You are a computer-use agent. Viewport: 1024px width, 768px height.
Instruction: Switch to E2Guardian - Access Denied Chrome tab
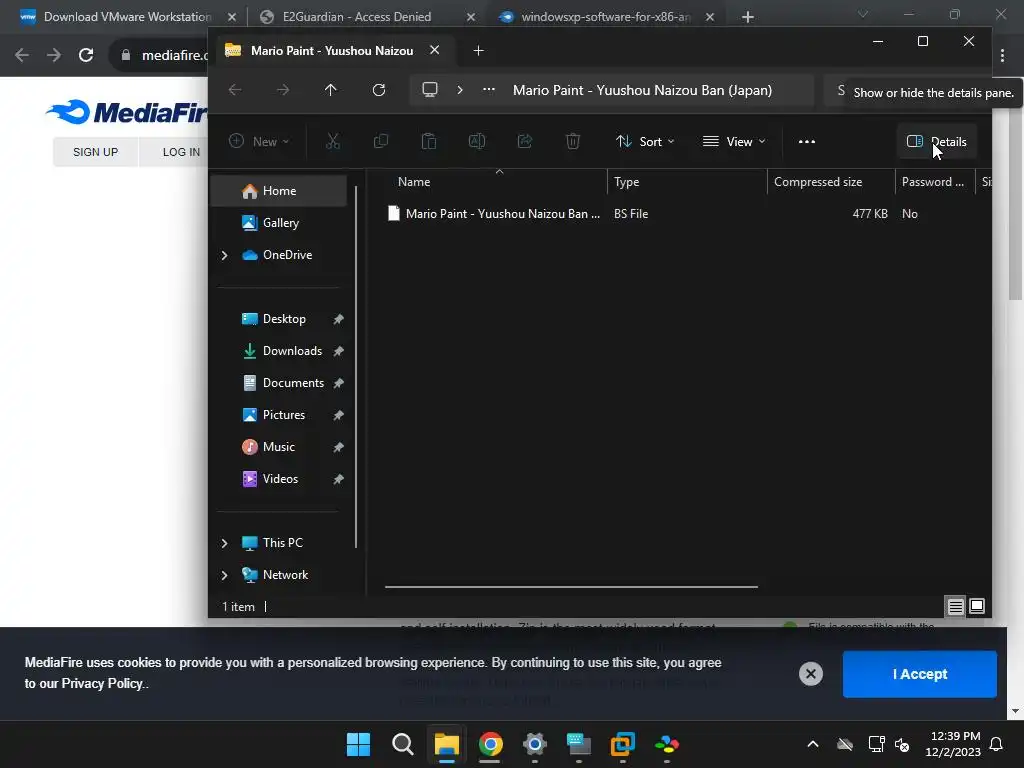click(366, 17)
